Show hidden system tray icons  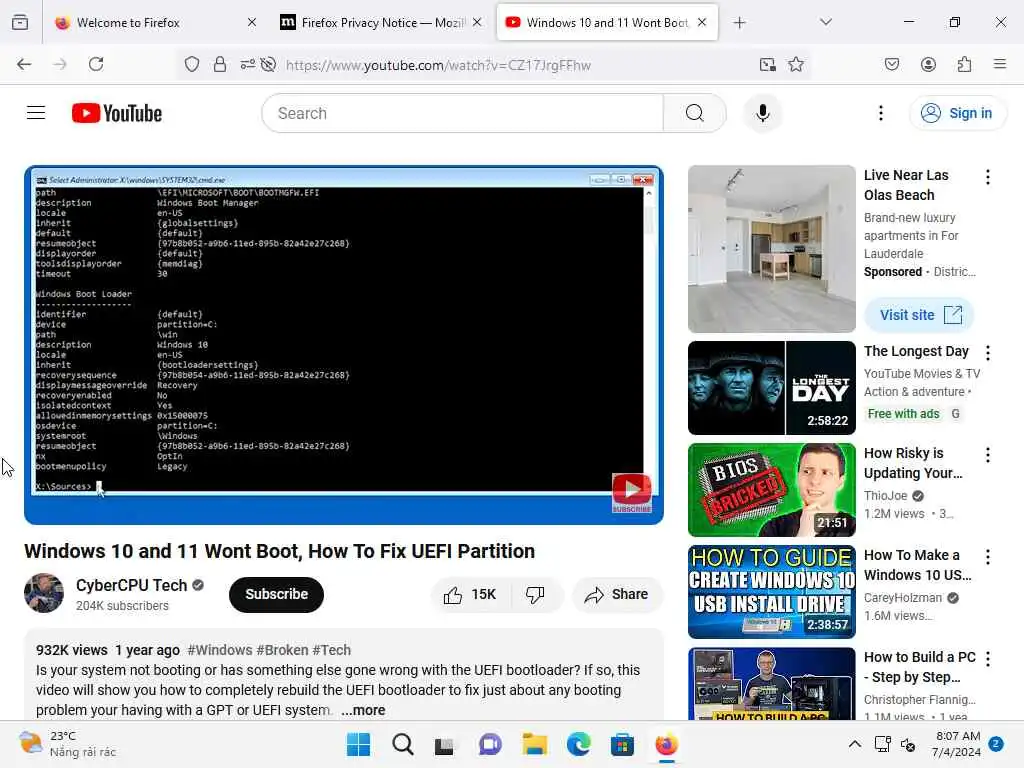click(854, 744)
